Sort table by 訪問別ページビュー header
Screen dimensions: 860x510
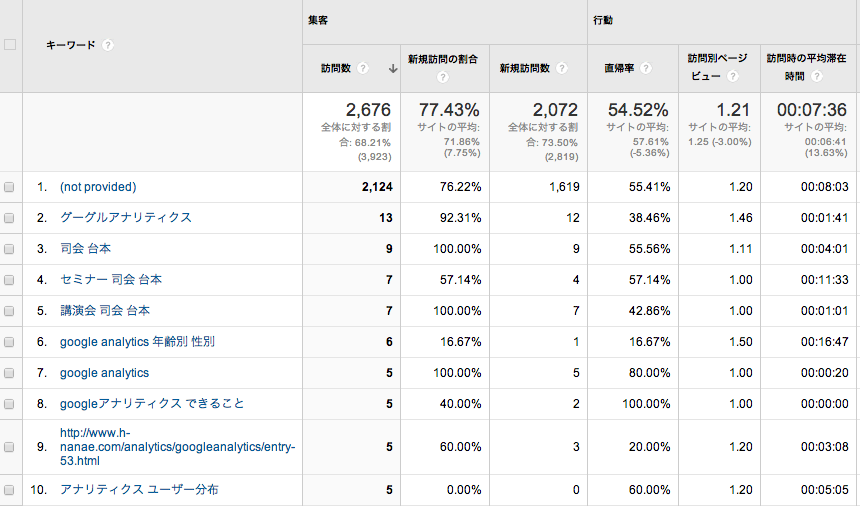coord(717,67)
